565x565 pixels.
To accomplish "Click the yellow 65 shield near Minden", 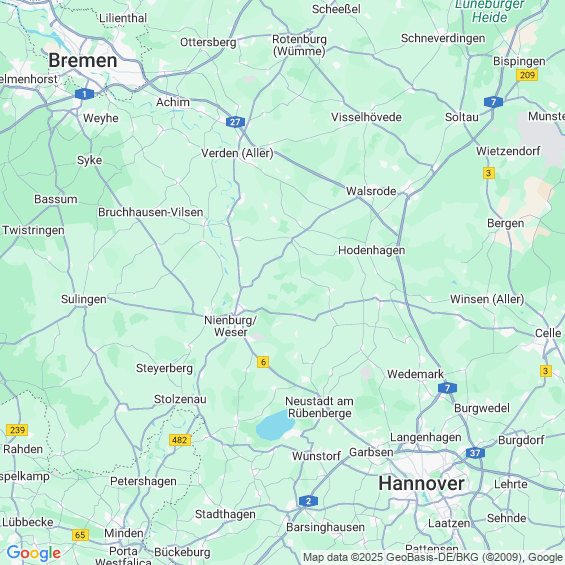I will coord(80,535).
